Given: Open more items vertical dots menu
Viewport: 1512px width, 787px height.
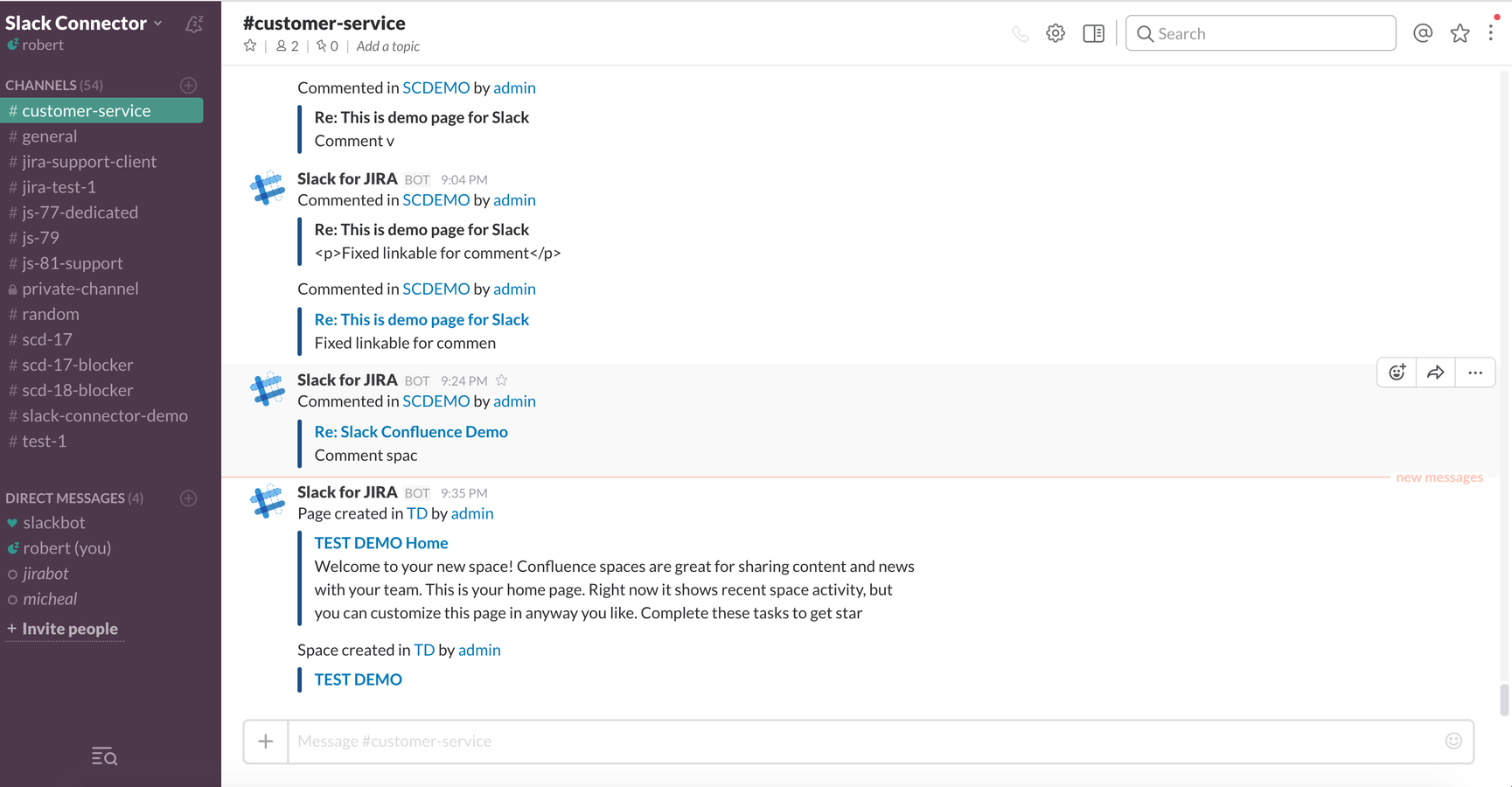Looking at the screenshot, I should [1491, 32].
